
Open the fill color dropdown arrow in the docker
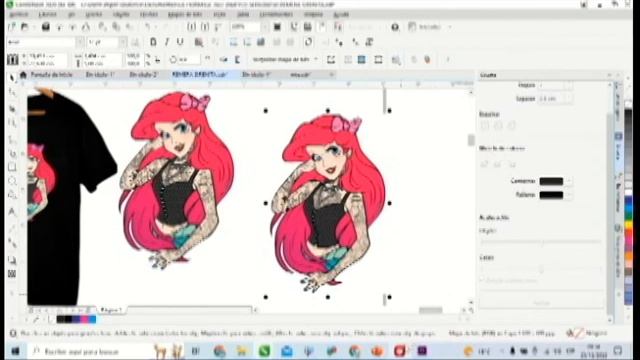569,195
